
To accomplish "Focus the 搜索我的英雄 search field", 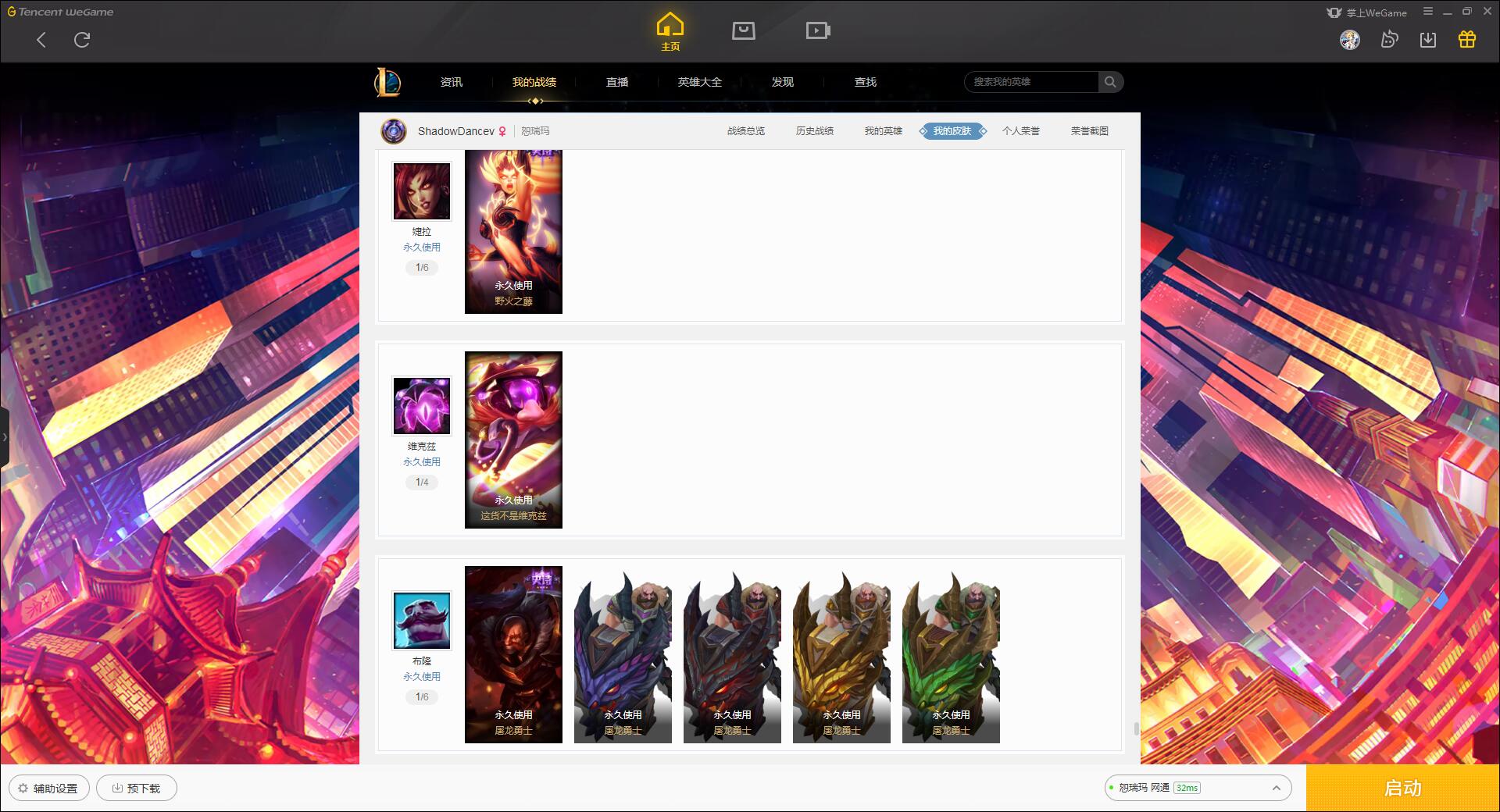I will point(1031,82).
